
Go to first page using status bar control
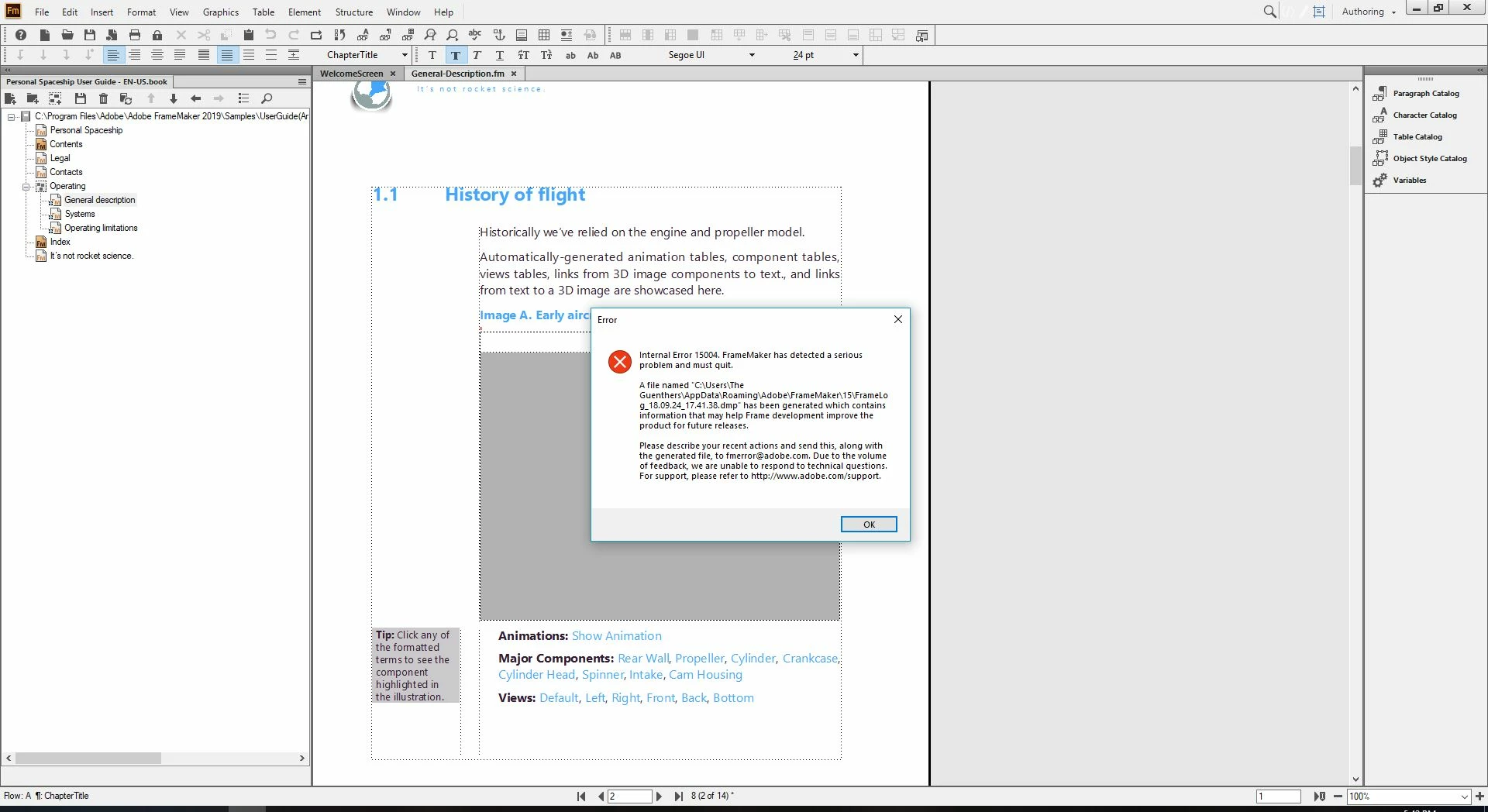(581, 796)
